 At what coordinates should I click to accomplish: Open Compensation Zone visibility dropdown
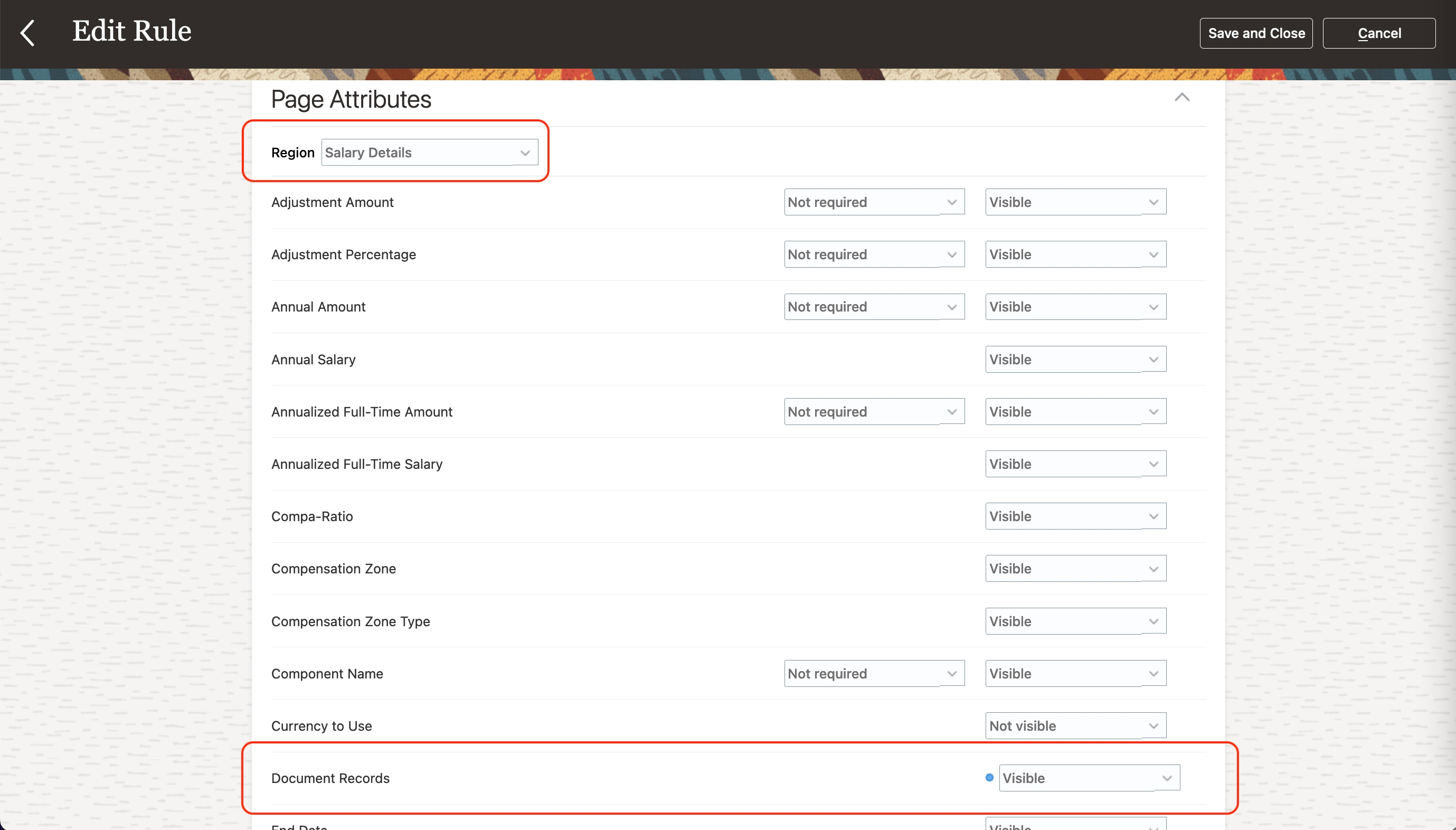[1075, 569]
